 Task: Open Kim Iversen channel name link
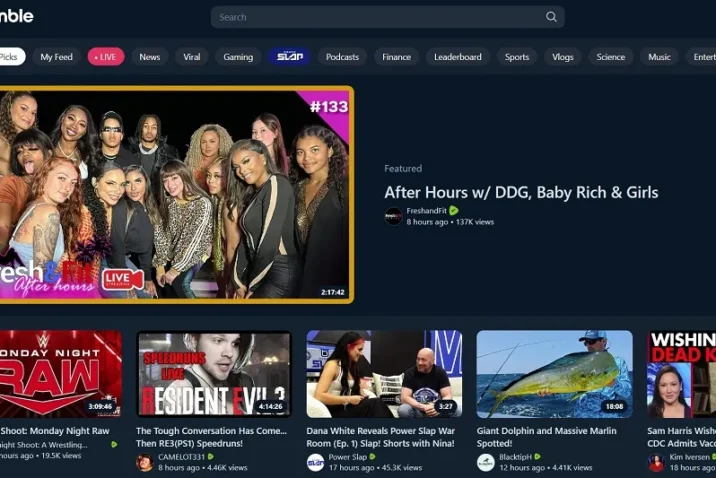coord(690,457)
